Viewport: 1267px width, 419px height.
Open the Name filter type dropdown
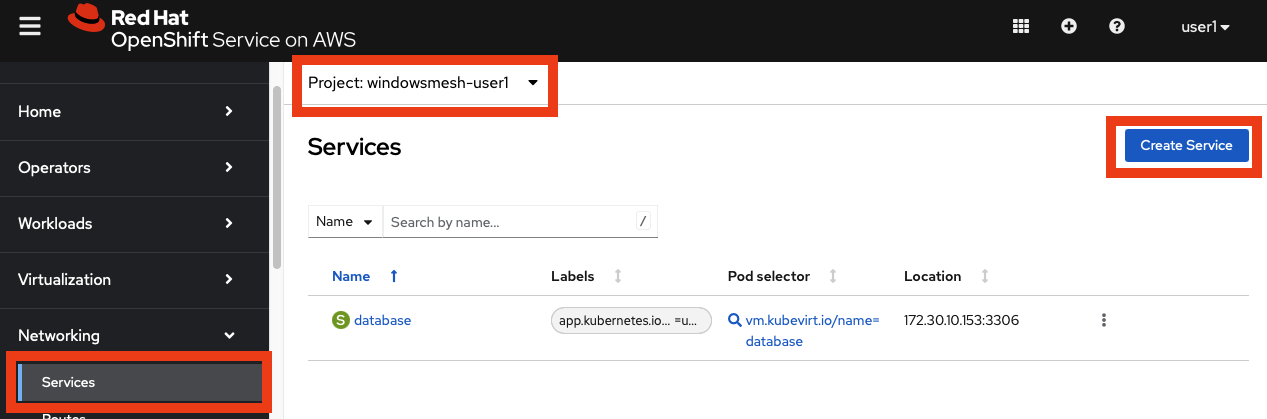[345, 222]
